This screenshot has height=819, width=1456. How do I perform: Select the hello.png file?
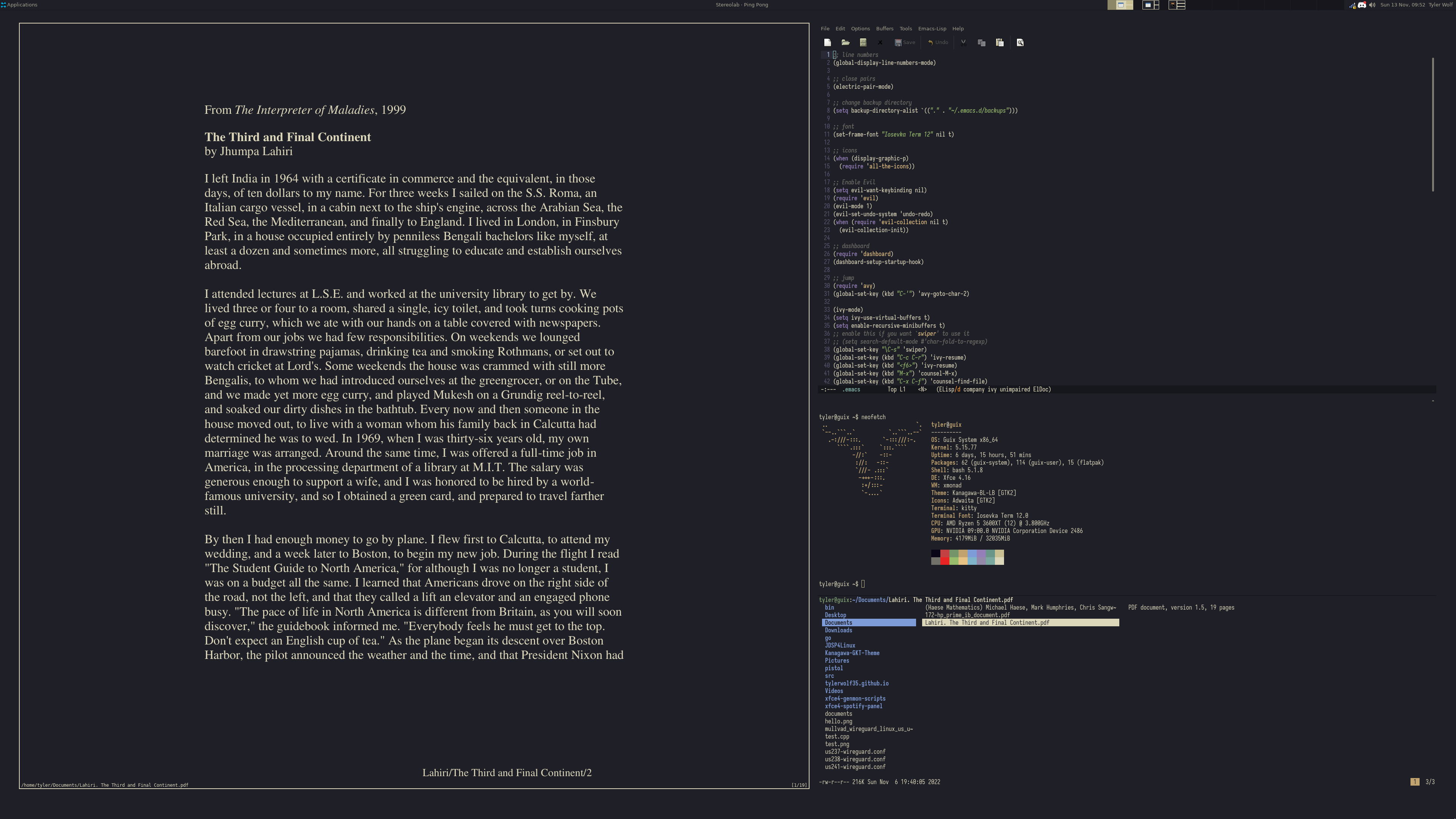coord(838,721)
